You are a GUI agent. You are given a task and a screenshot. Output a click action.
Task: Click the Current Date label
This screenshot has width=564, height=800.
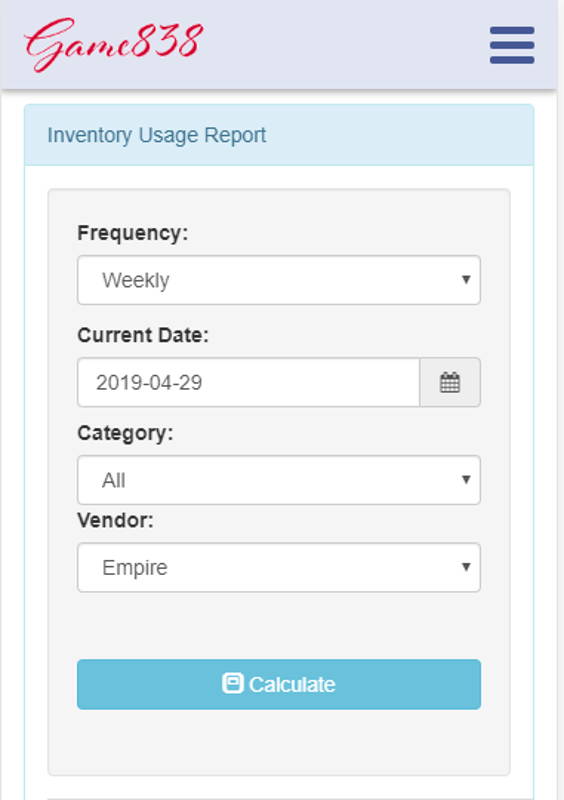pyautogui.click(x=143, y=335)
